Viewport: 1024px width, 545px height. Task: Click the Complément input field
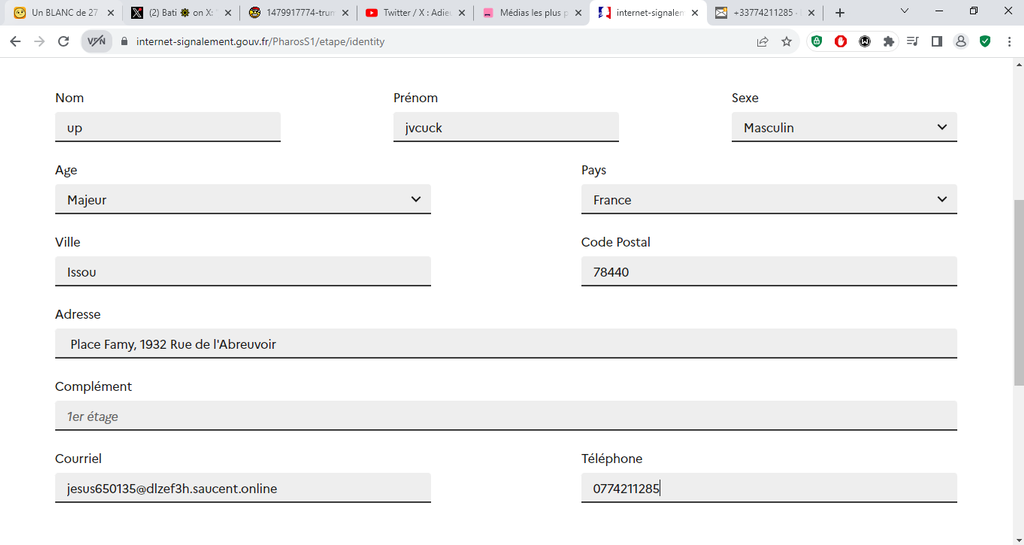[506, 416]
